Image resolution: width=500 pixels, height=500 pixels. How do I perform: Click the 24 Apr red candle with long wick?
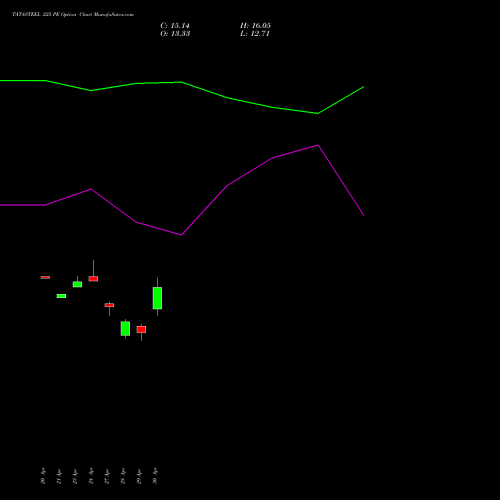coord(93,278)
